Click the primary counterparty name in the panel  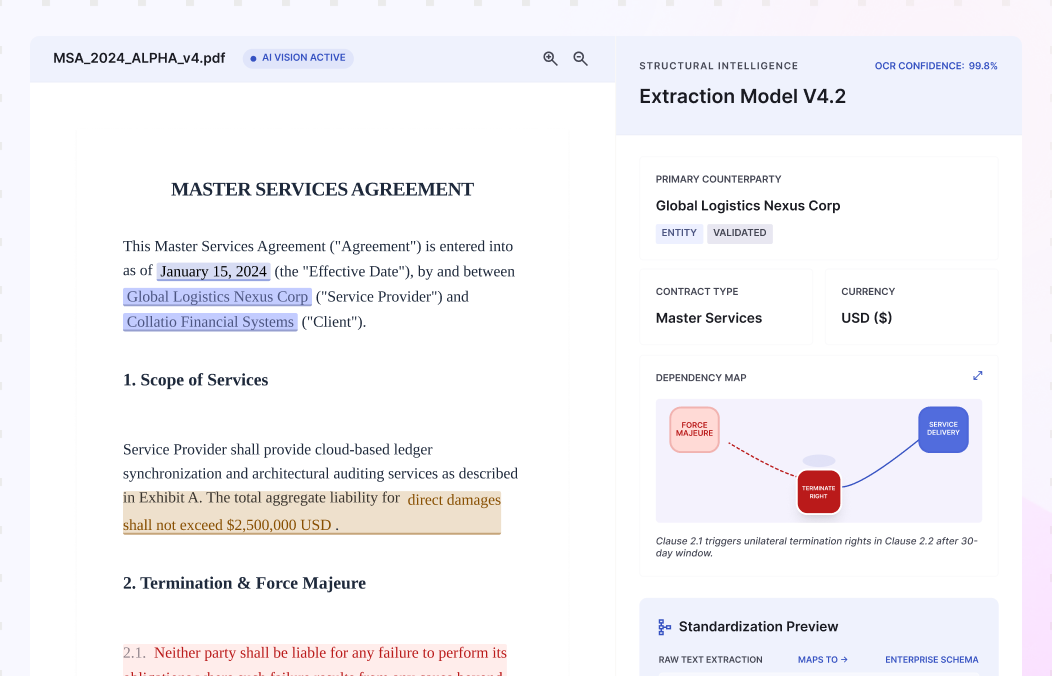tap(747, 206)
